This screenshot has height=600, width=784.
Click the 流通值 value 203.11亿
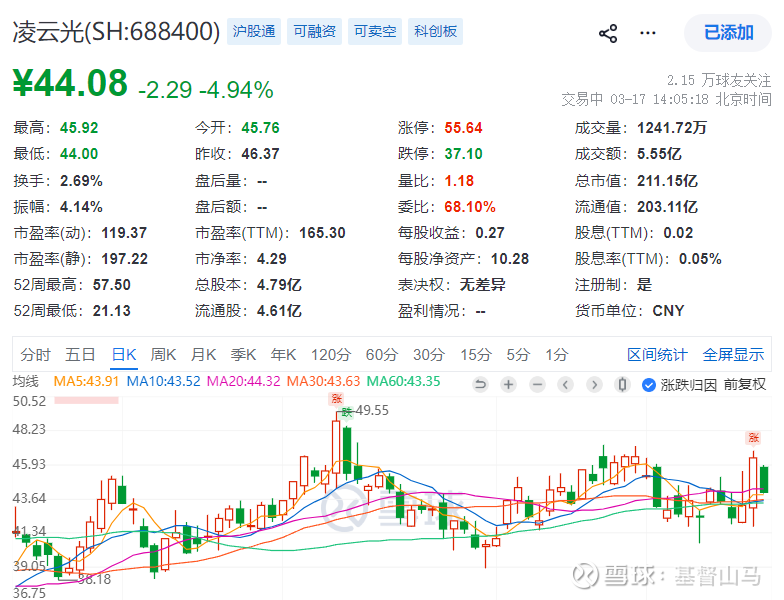[x=667, y=207]
